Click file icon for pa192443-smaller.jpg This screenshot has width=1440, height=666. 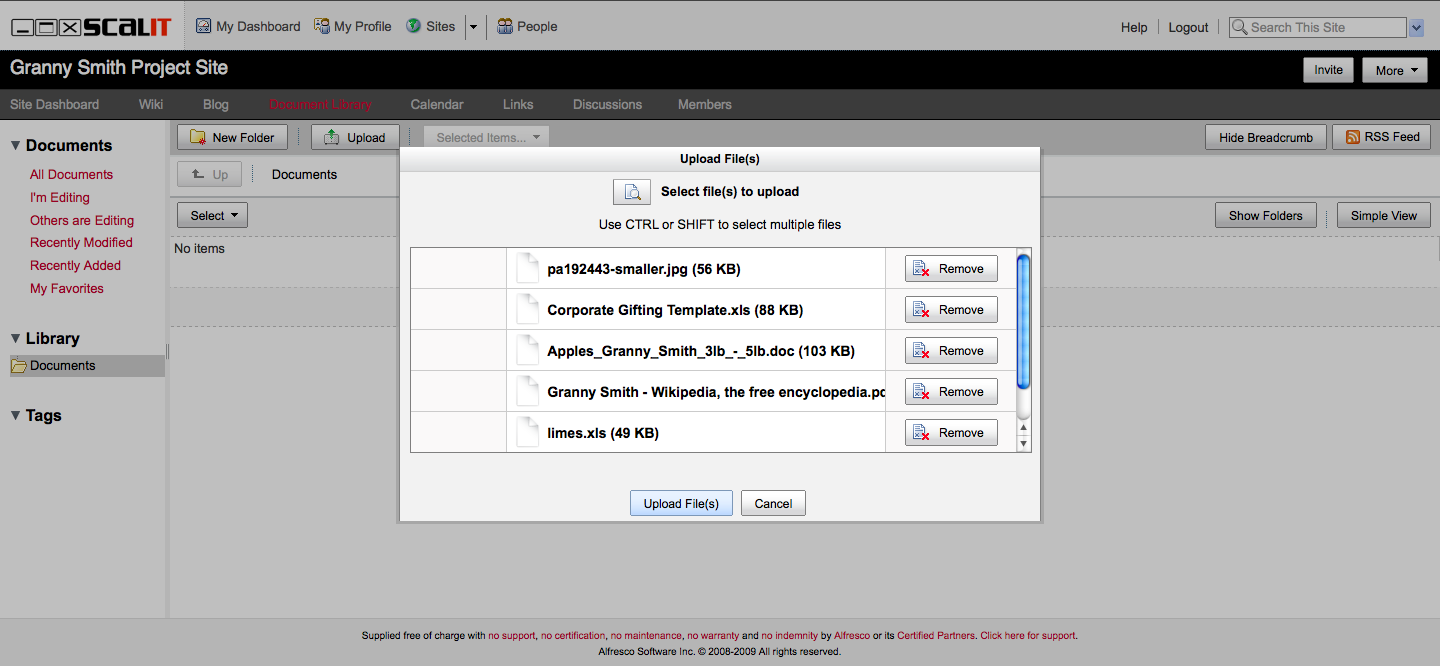(x=527, y=269)
